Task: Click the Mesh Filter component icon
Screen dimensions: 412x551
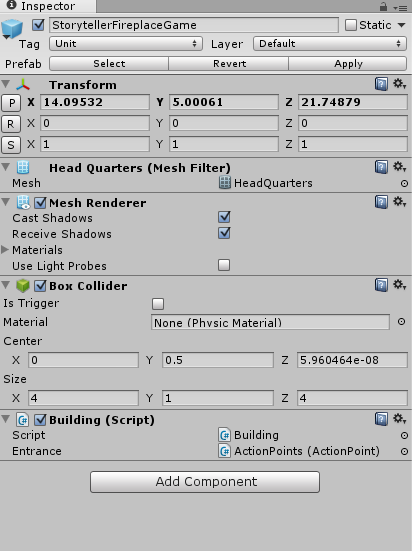Action: pos(23,167)
